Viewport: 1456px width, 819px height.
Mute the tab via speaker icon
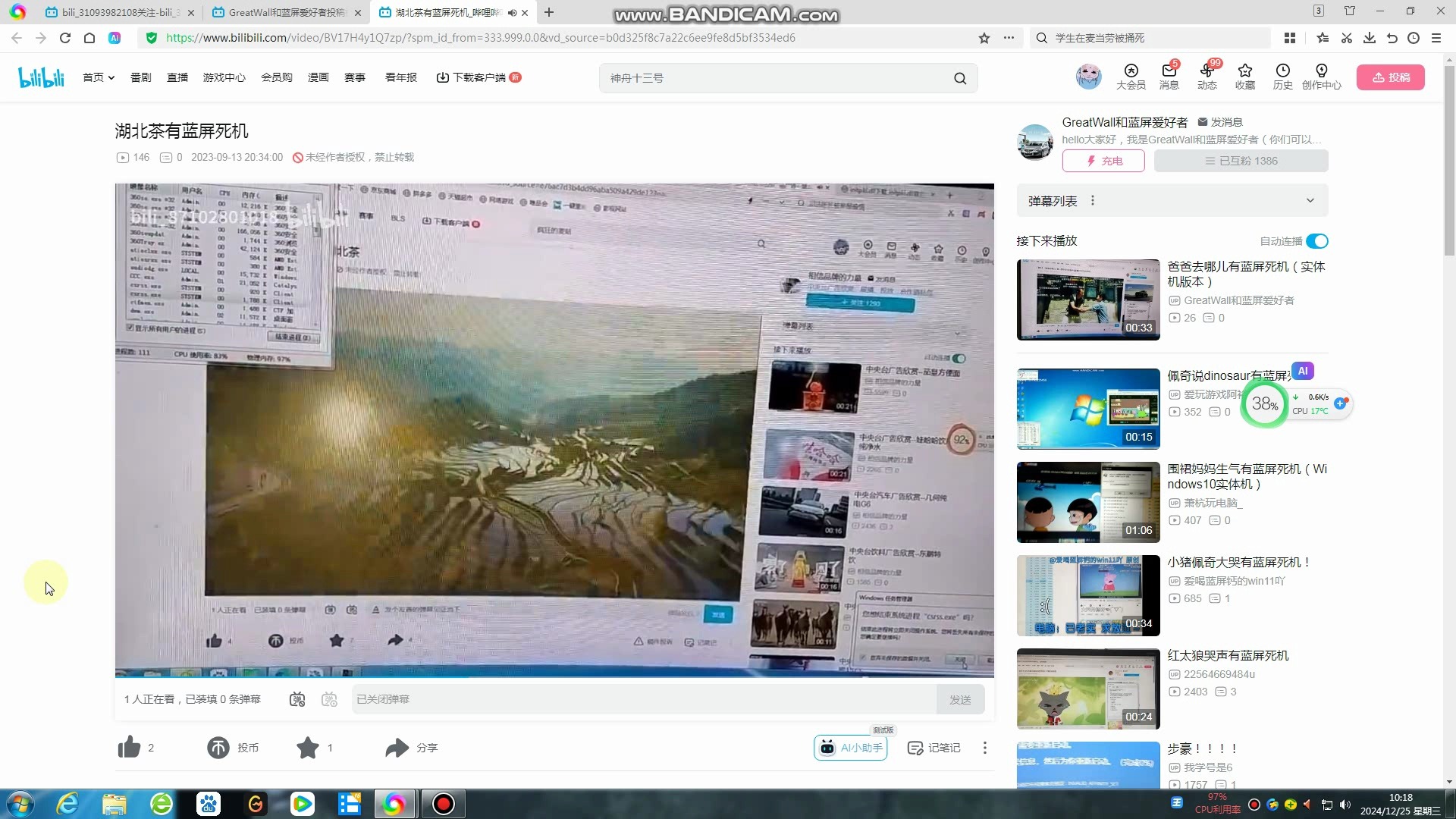click(x=512, y=13)
